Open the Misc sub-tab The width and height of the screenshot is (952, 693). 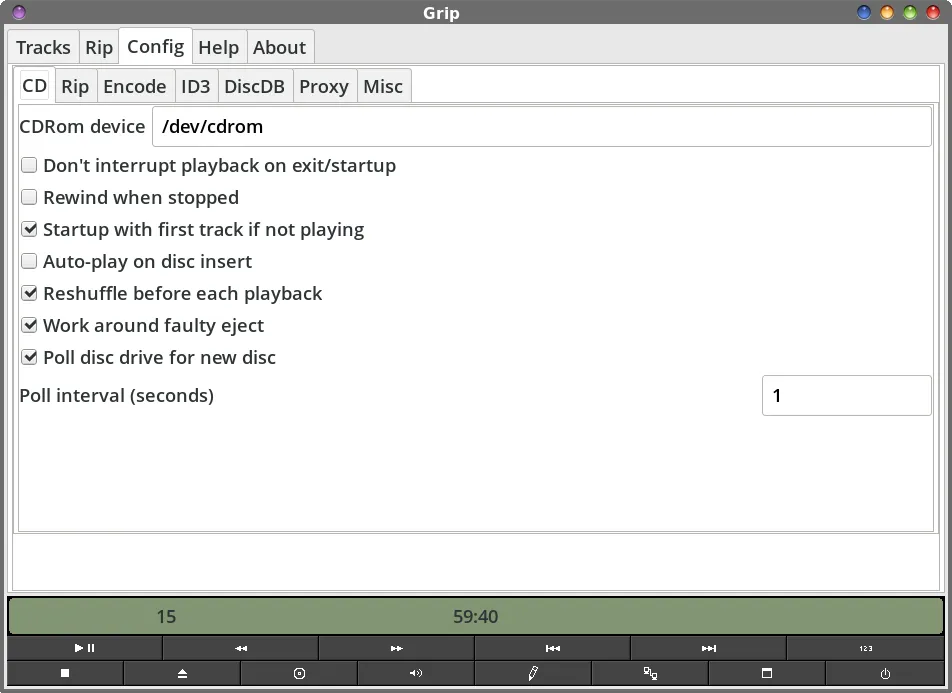383,86
